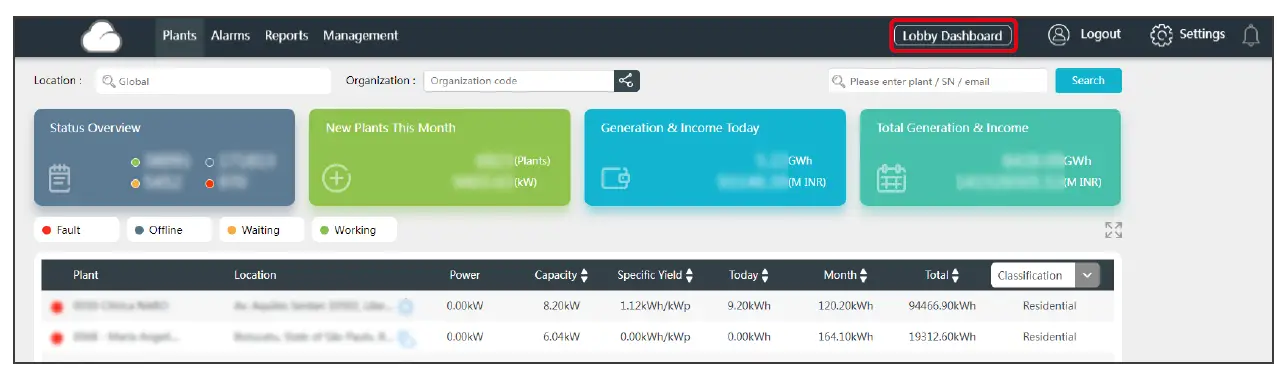Open the Management menu
Screen dimensions: 1277x377
360,35
